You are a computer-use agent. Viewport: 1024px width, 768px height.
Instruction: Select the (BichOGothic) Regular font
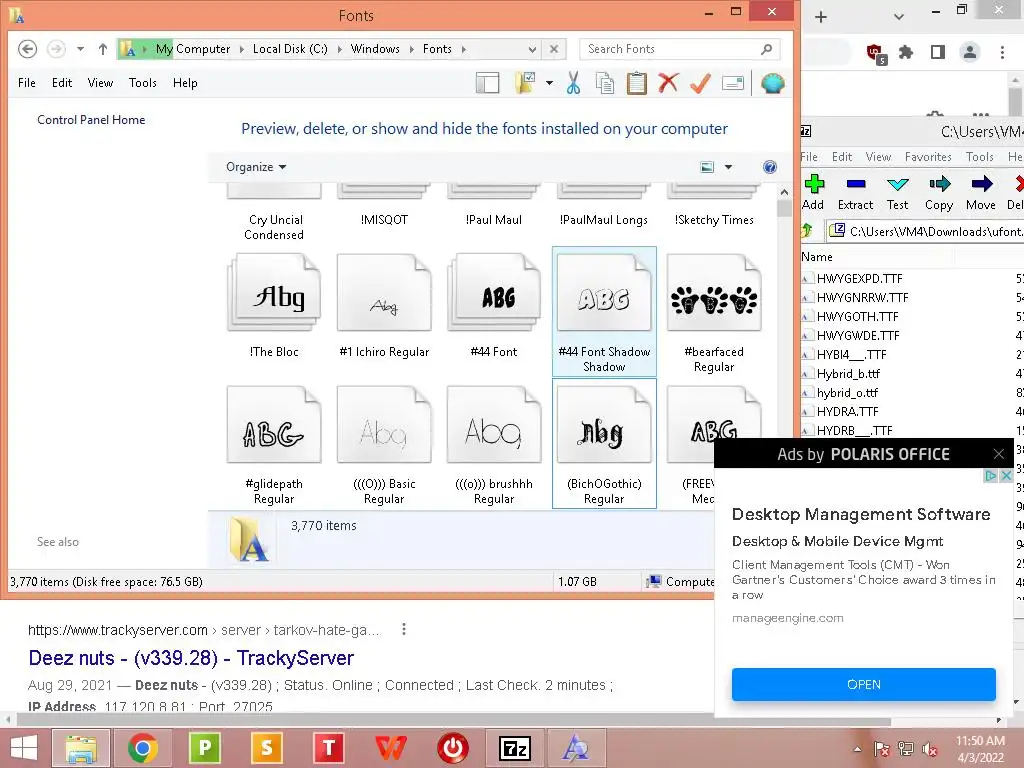pyautogui.click(x=604, y=444)
